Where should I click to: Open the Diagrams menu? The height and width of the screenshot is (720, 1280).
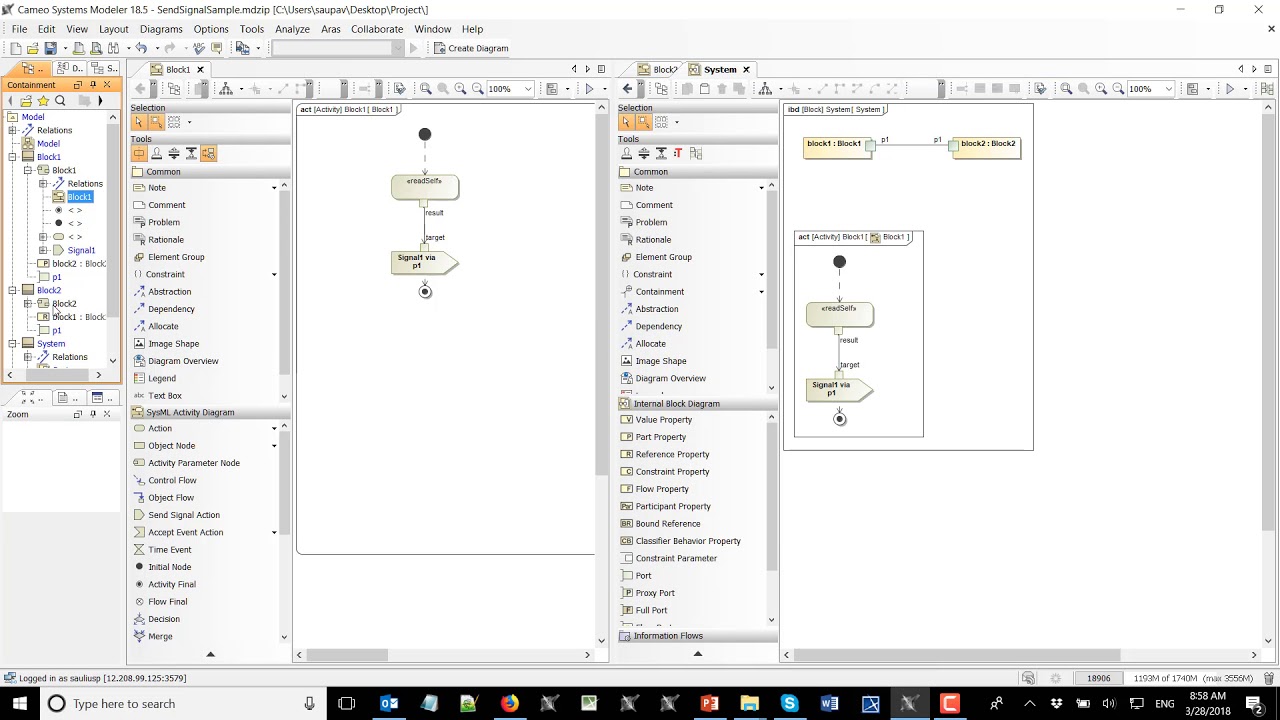pos(161,29)
